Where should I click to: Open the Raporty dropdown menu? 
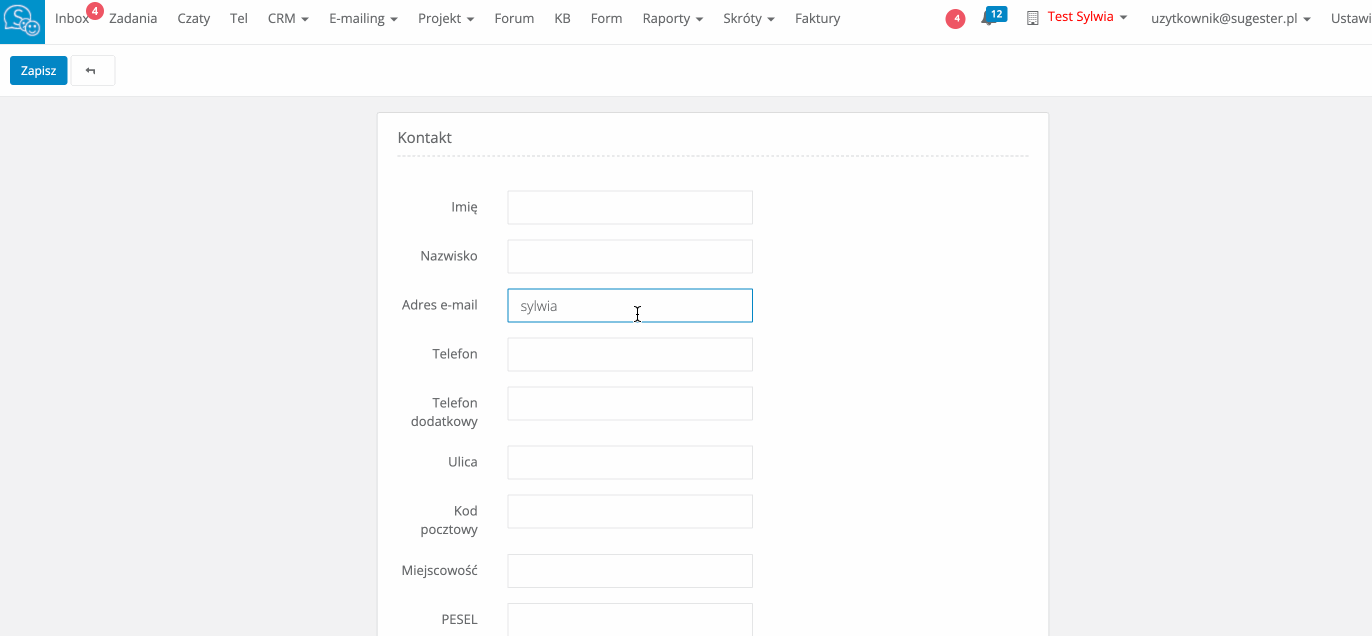(x=672, y=19)
